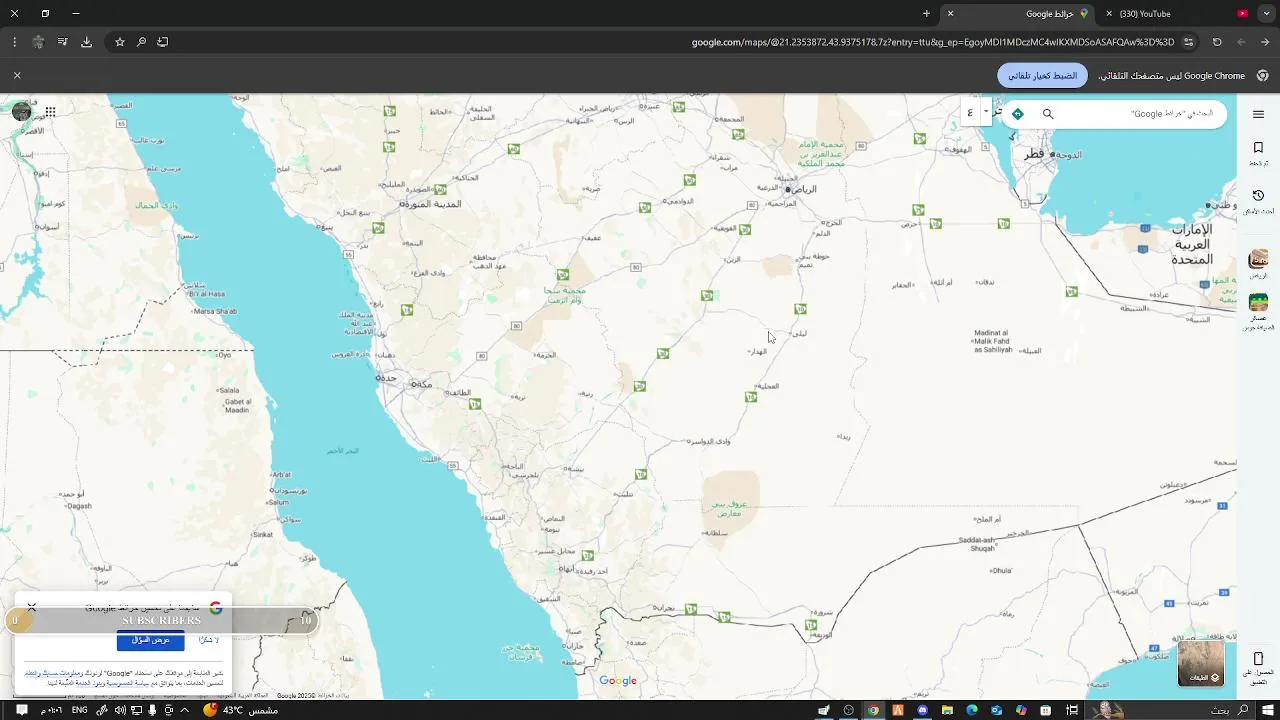Click the blue show question survey button
Viewport: 1280px width, 720px height.
pos(151,640)
